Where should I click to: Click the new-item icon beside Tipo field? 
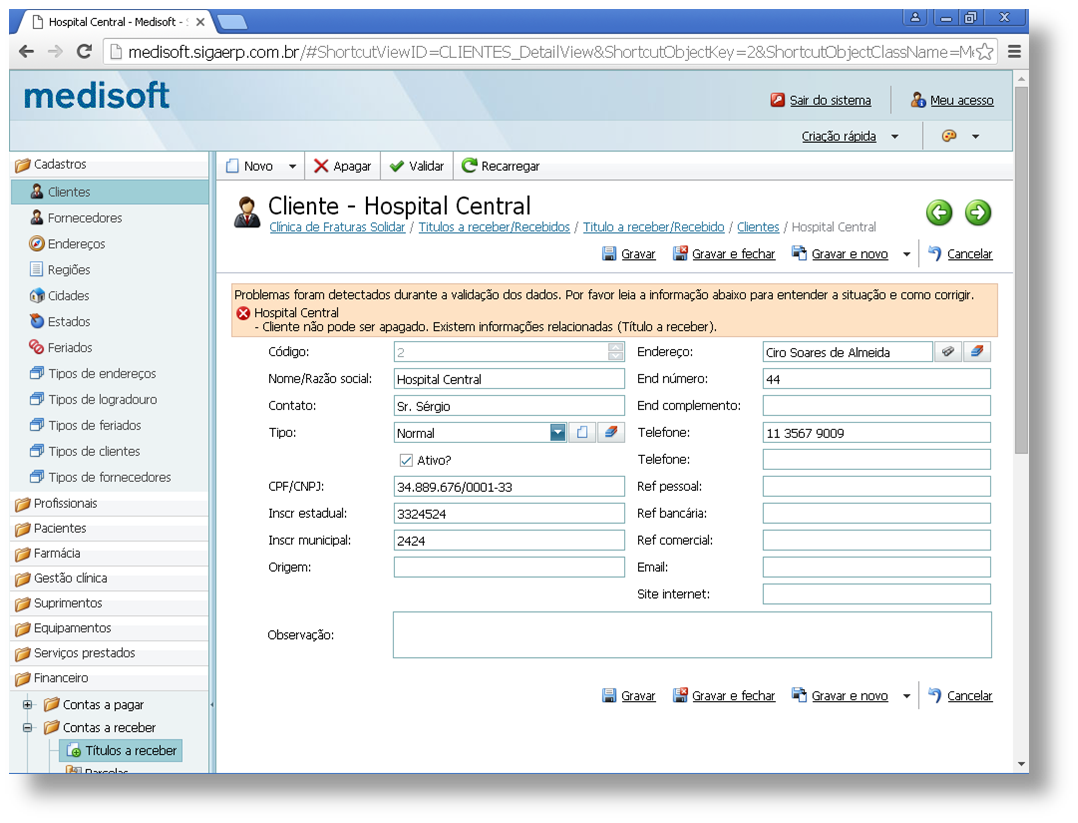tap(582, 432)
